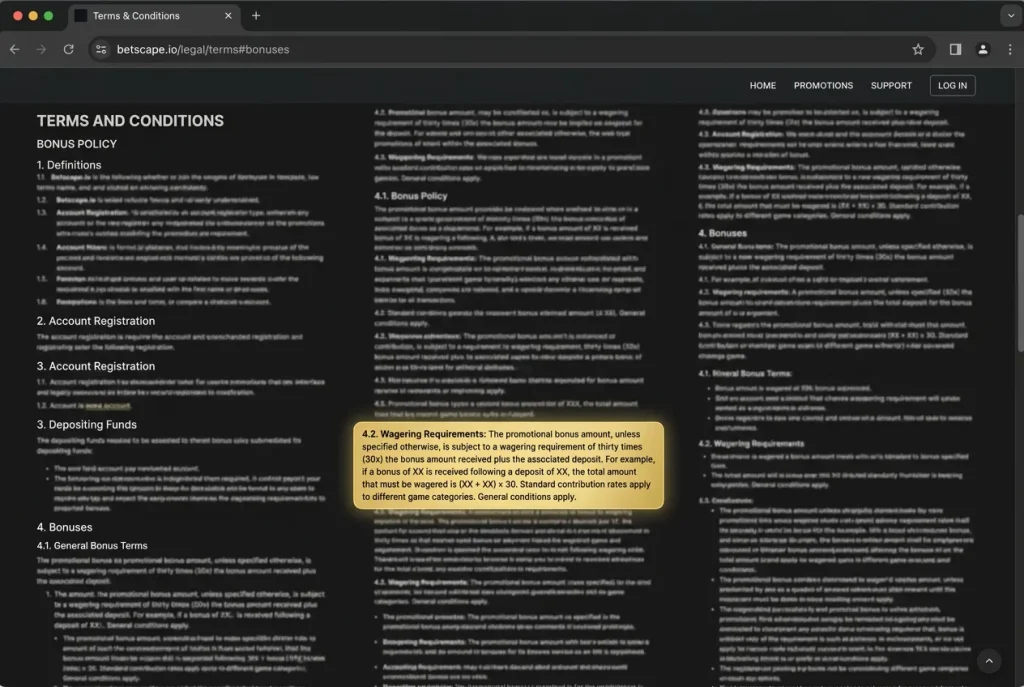Open the Chrome three-dot menu
The height and width of the screenshot is (687, 1024).
(1010, 50)
